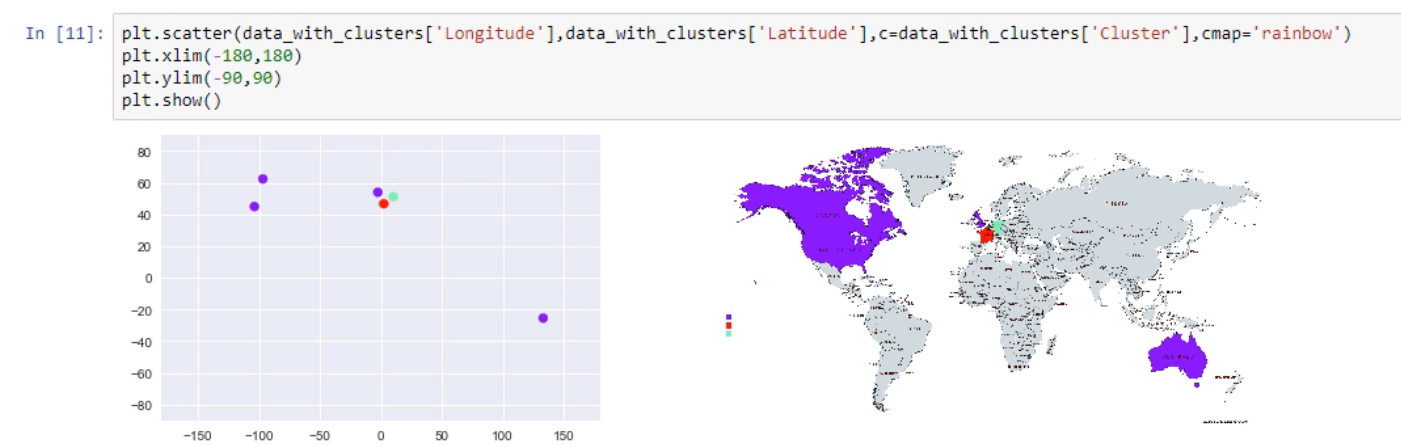Click the red legend square beside map
Viewport: 1401px width, 446px height.
729,325
